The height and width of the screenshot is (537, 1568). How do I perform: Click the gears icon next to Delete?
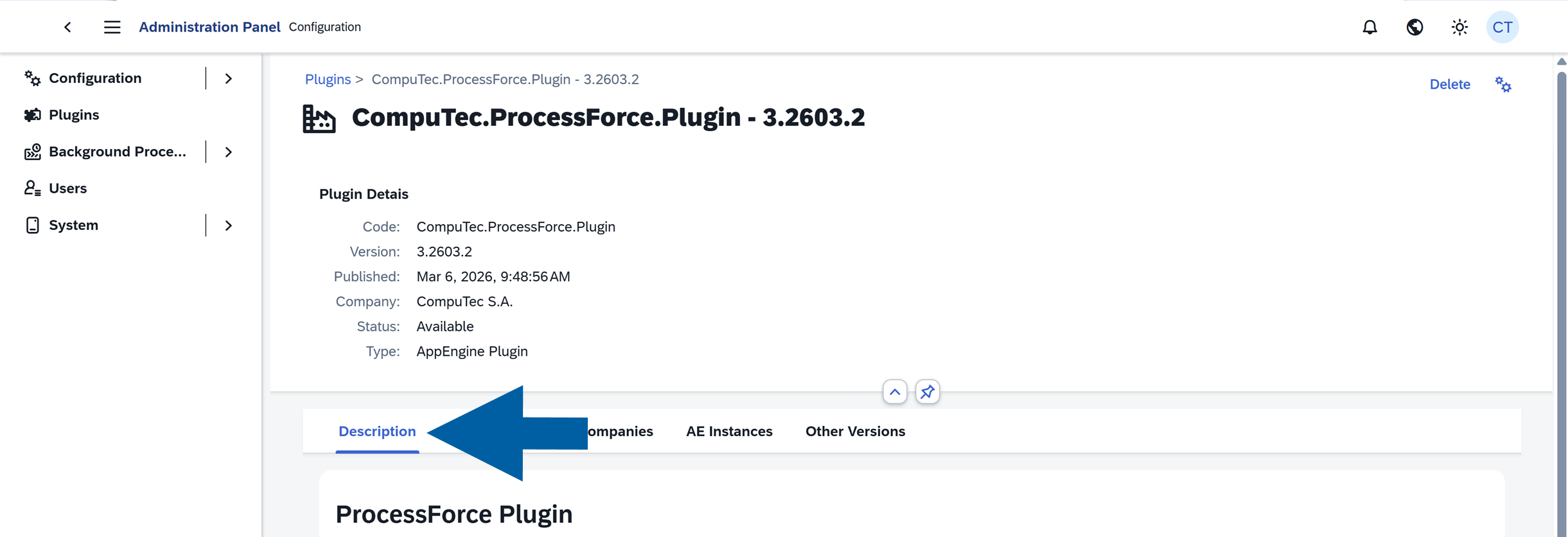tap(1503, 84)
